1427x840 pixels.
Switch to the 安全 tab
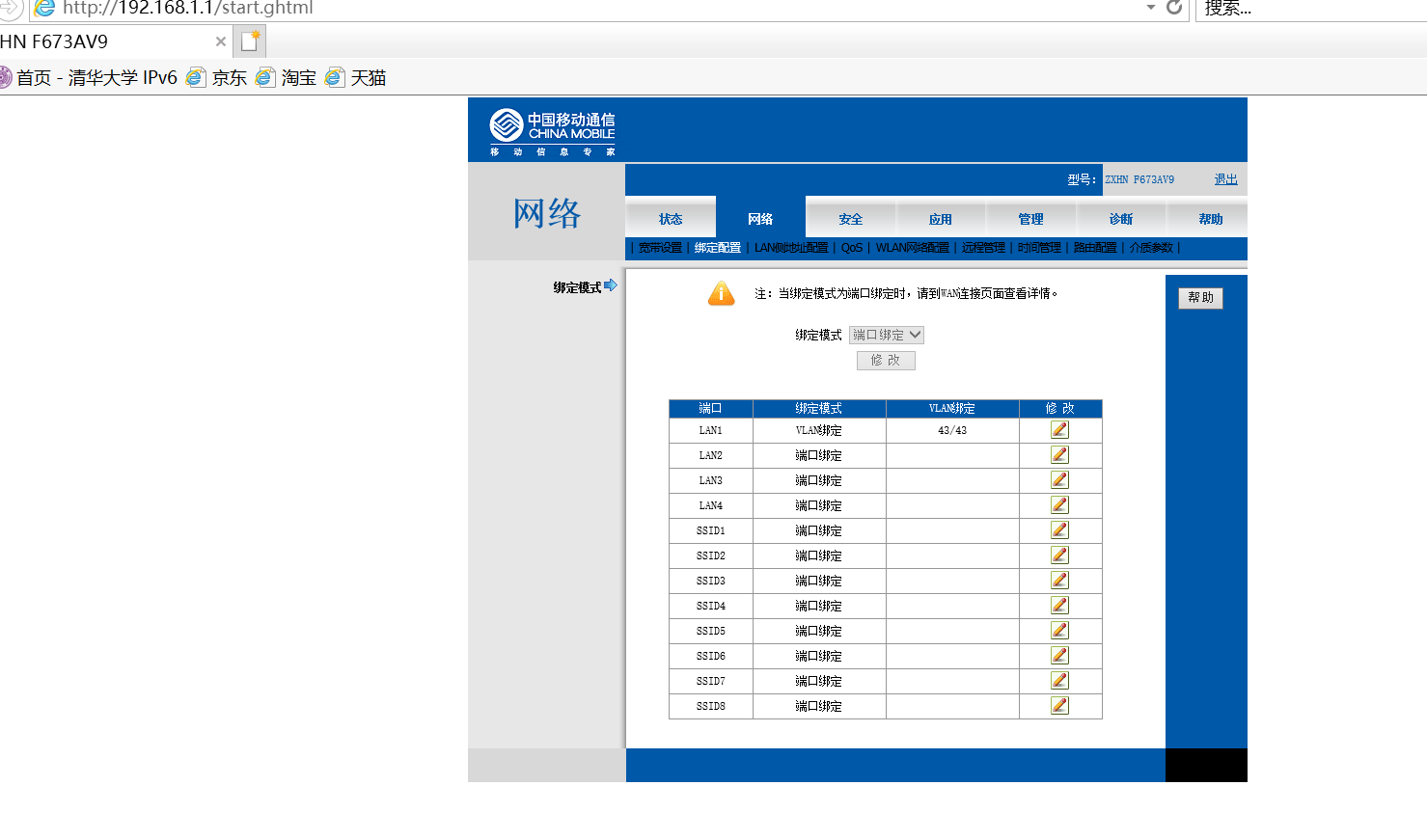[x=851, y=219]
